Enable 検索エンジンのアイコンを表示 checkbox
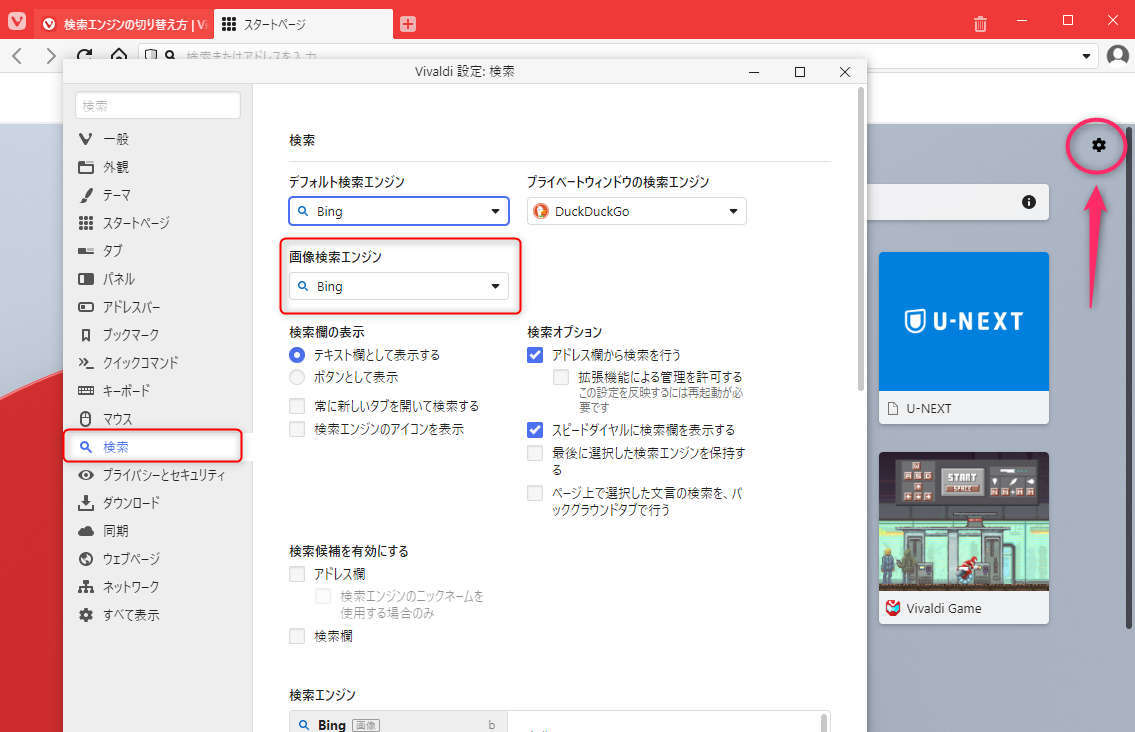The image size is (1135, 732). pyautogui.click(x=297, y=429)
